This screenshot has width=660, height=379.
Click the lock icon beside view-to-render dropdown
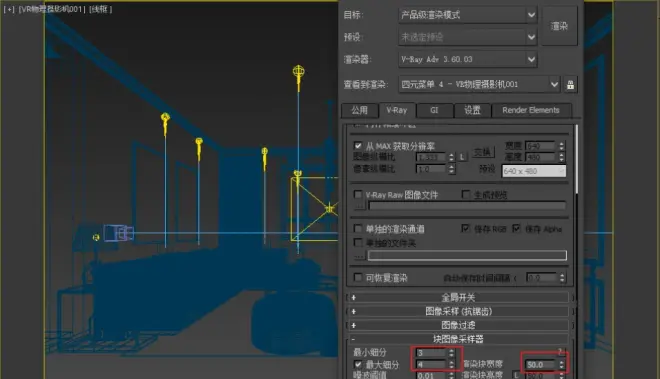point(570,85)
